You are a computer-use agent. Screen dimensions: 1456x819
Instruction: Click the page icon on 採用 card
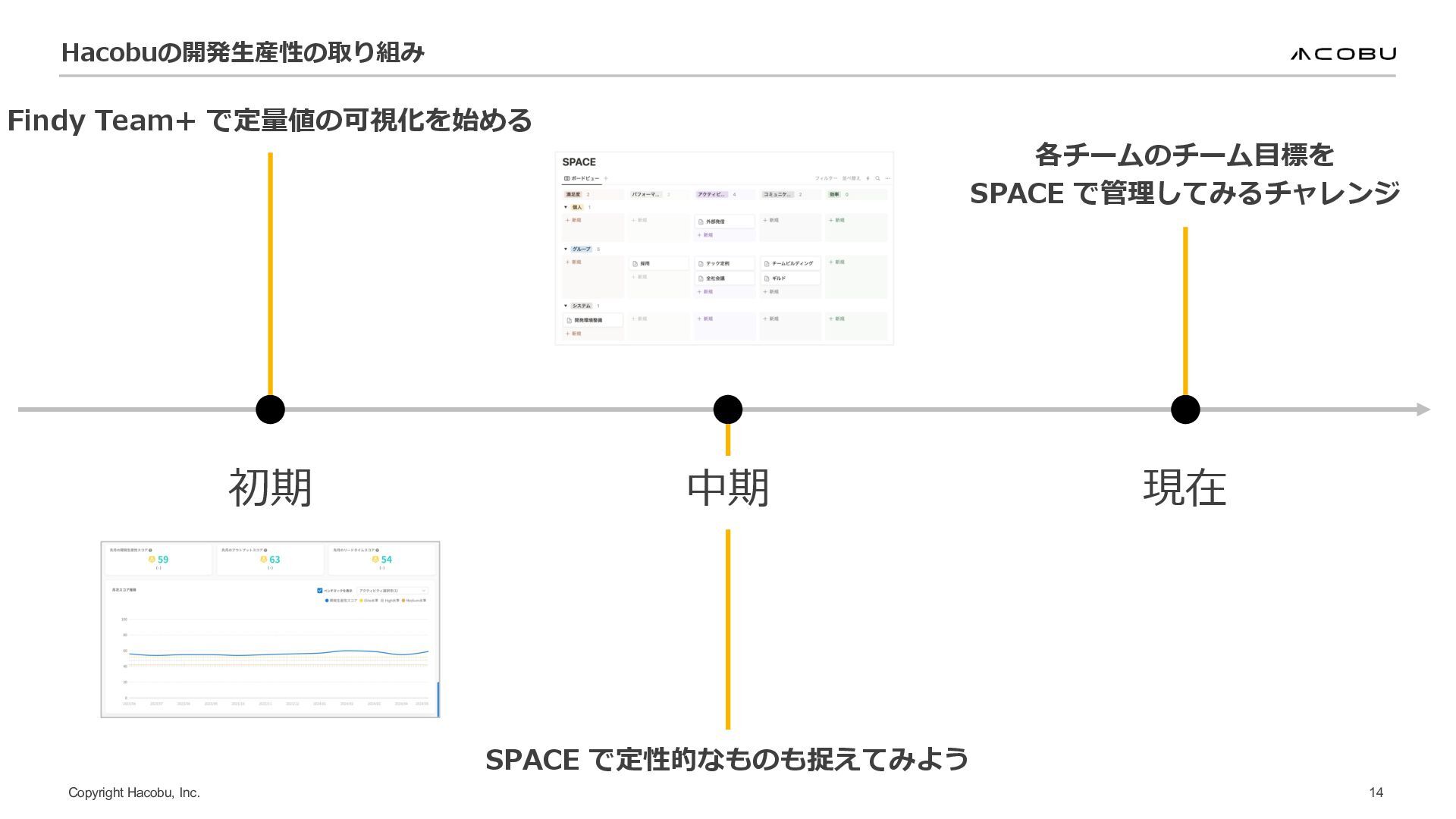[635, 264]
